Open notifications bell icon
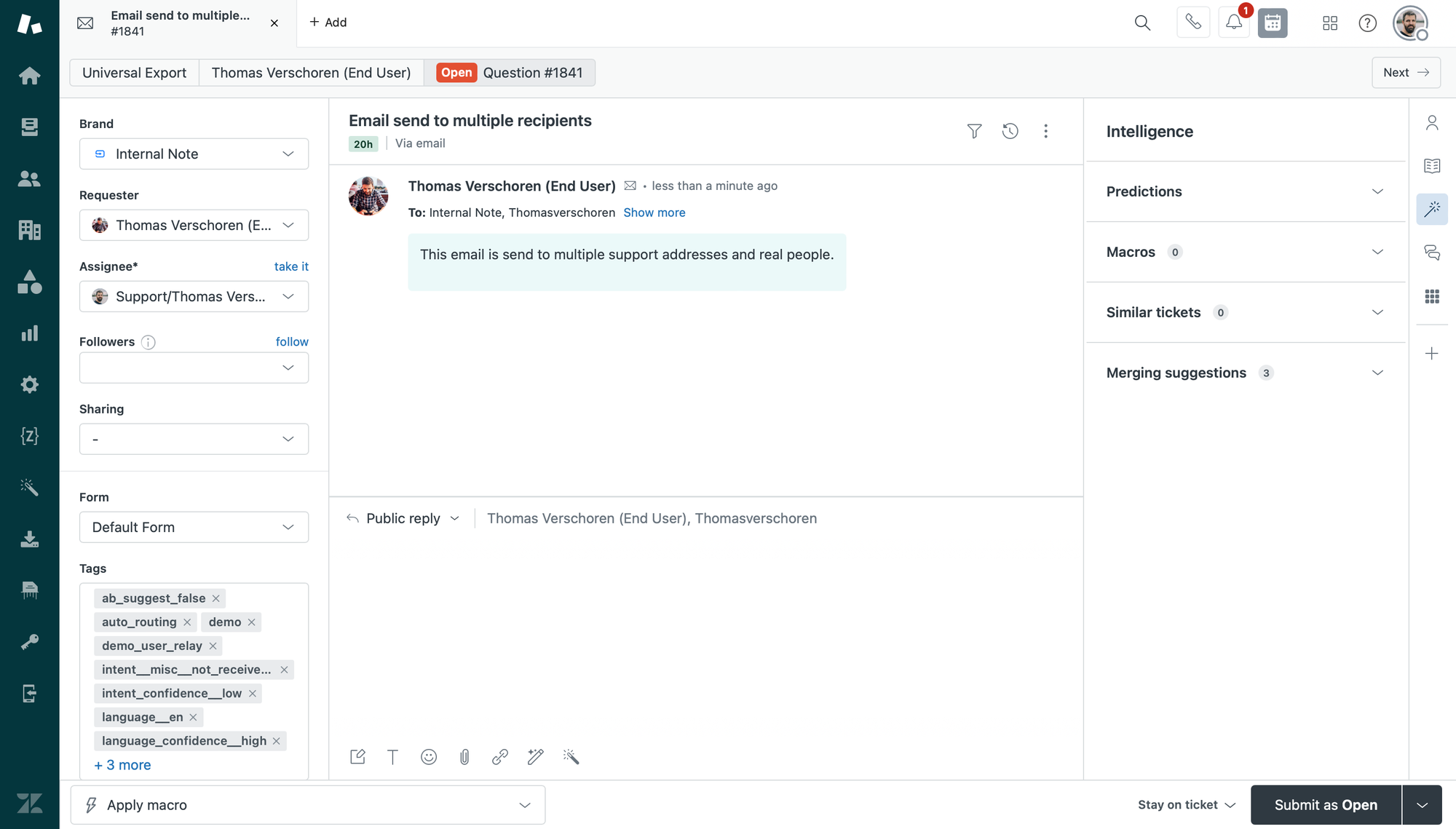This screenshot has height=829, width=1456. tap(1233, 23)
